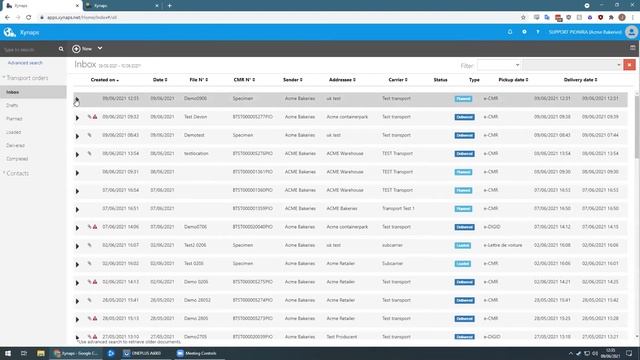This screenshot has height=360, width=640.
Task: Click the search magnifier icon
Action: pyautogui.click(x=61, y=49)
